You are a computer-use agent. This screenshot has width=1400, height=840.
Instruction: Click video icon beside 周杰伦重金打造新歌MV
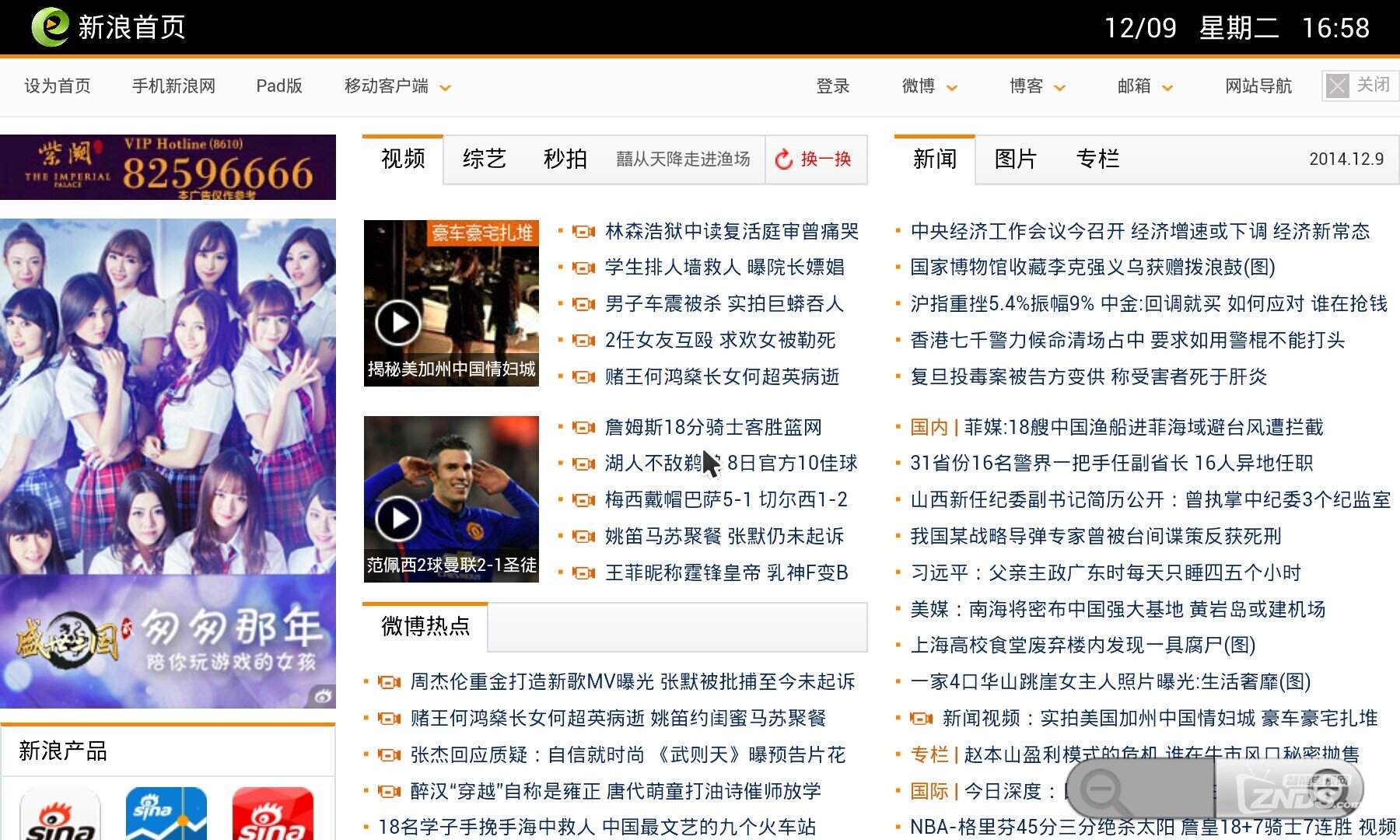[x=389, y=682]
